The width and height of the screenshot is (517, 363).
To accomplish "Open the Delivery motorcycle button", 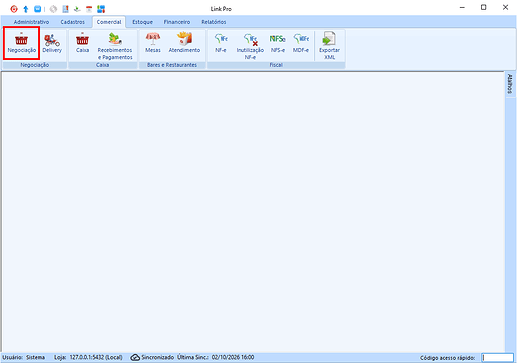I will click(52, 43).
